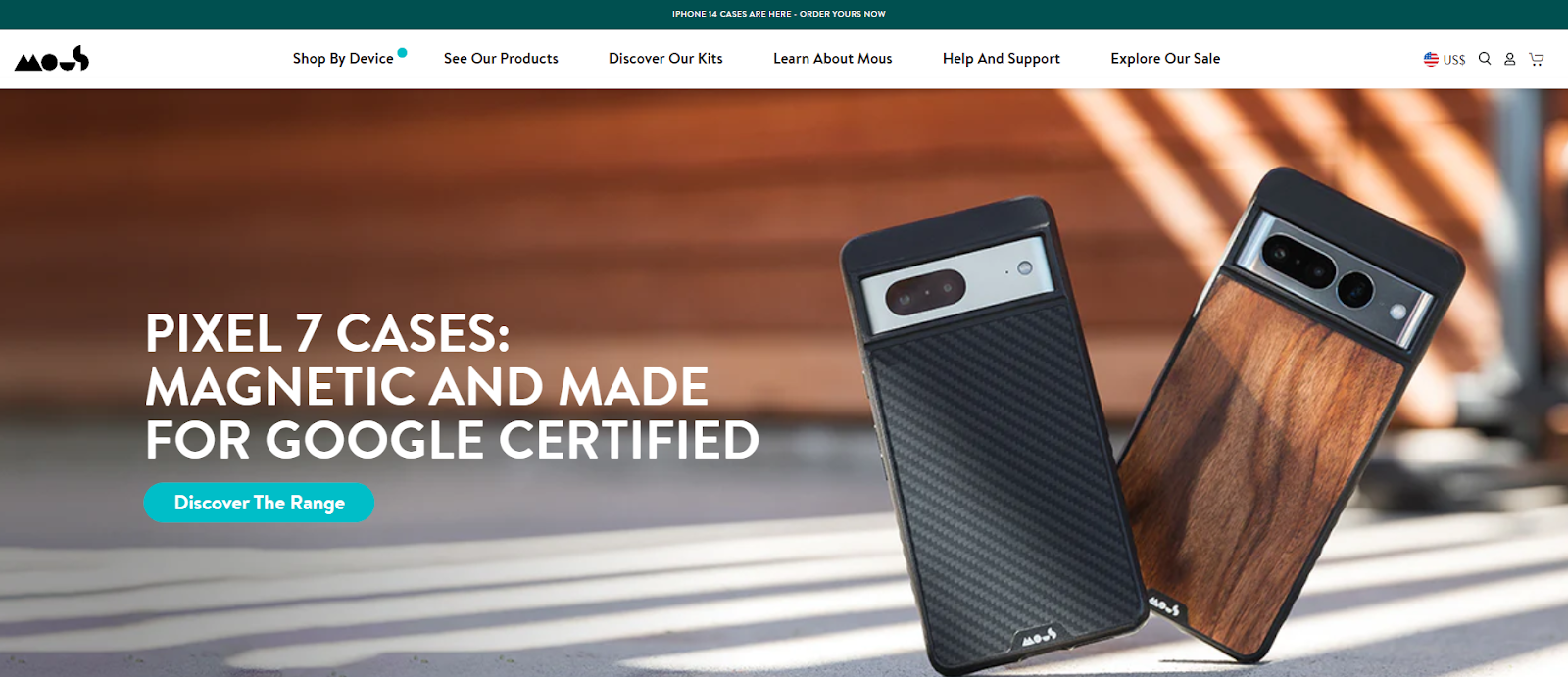Go to Help And Support
The height and width of the screenshot is (677, 1568).
tap(1002, 59)
